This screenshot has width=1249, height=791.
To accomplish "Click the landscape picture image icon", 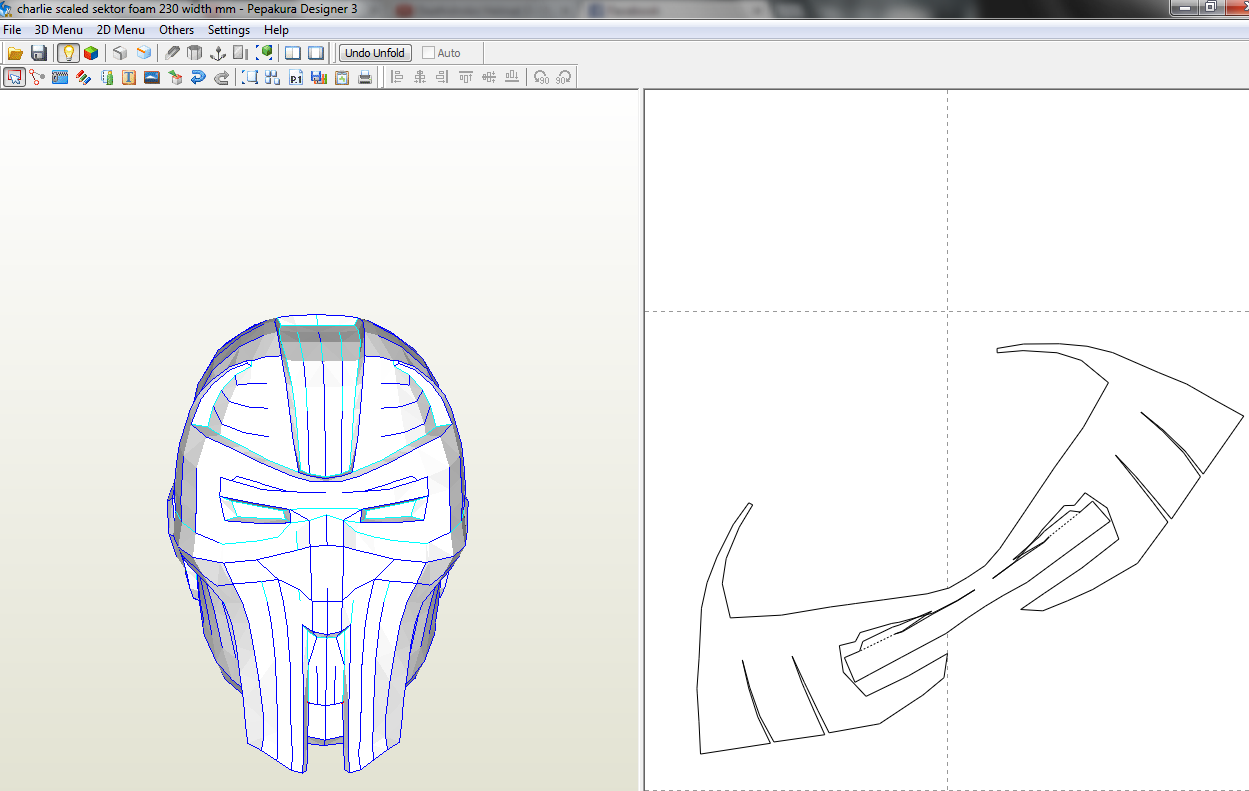I will (152, 77).
